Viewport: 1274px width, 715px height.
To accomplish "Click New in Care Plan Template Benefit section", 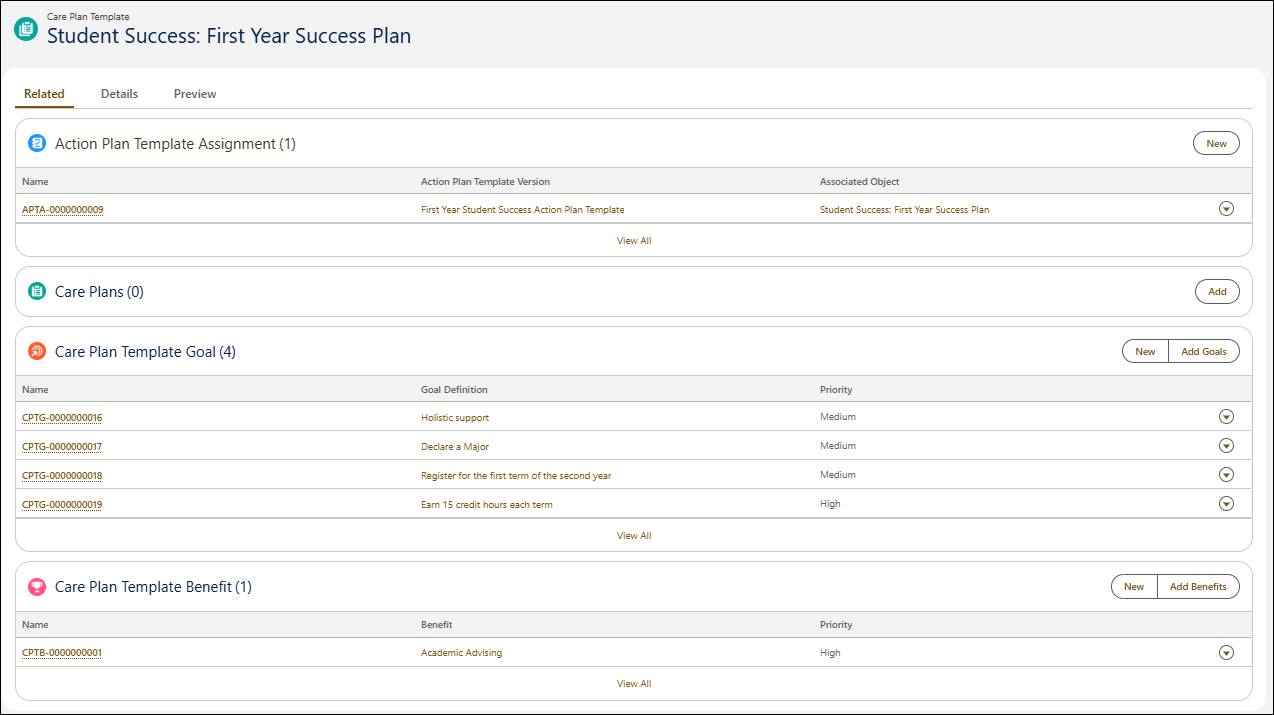I will 1132,586.
